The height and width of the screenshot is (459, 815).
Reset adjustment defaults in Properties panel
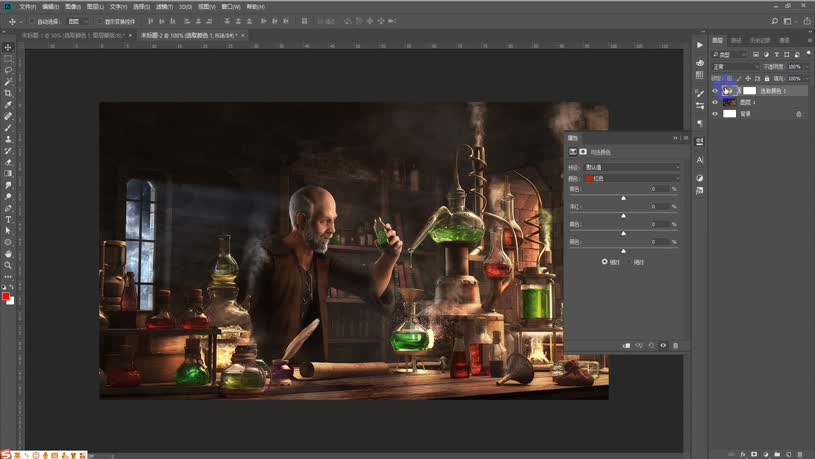651,345
